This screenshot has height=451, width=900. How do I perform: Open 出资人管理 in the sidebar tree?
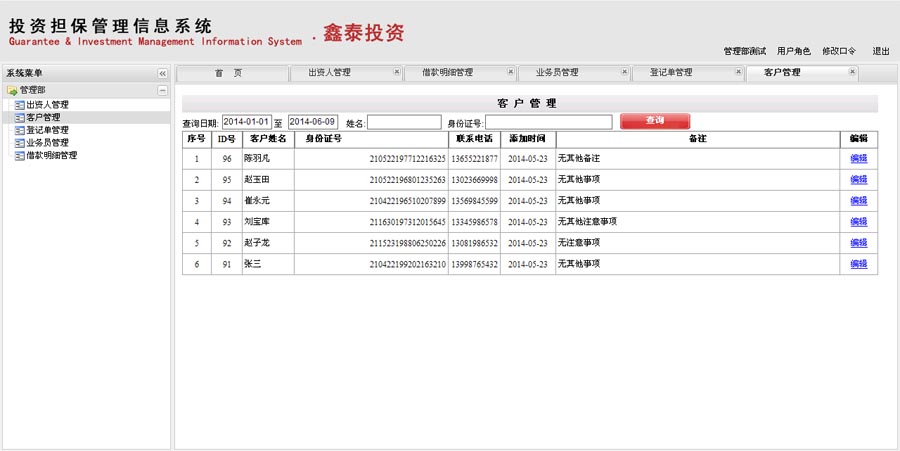(46, 104)
